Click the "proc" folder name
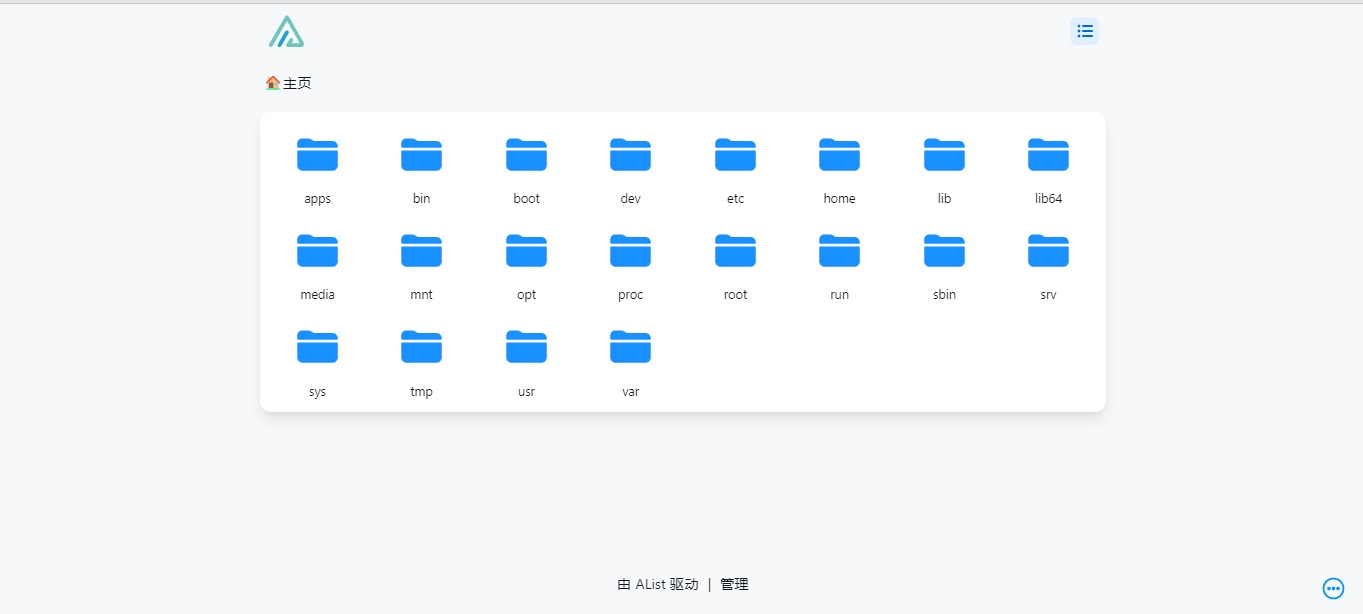The width and height of the screenshot is (1363, 614). click(x=631, y=295)
